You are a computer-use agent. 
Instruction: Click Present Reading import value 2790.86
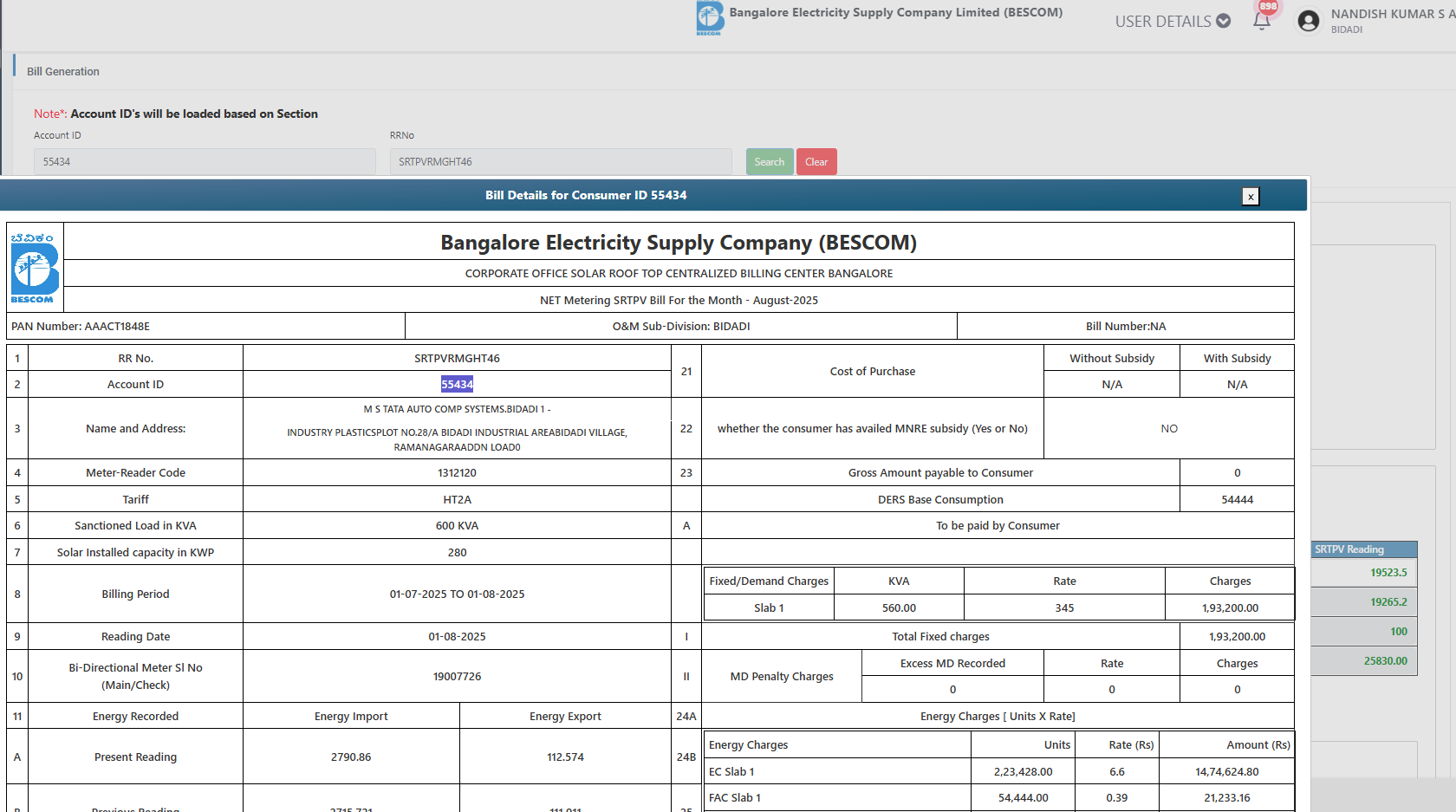click(x=351, y=757)
